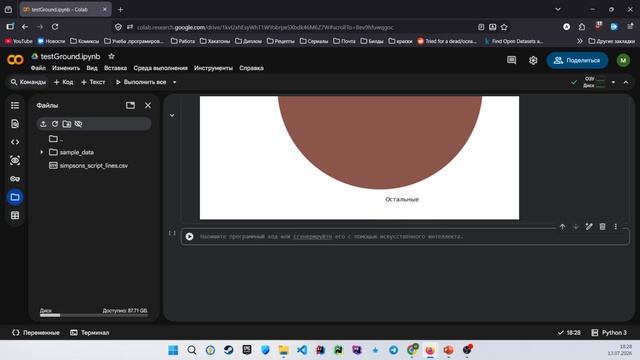Image resolution: width=640 pixels, height=360 pixels.
Task: Open the Команды search palette
Action: click(x=28, y=82)
